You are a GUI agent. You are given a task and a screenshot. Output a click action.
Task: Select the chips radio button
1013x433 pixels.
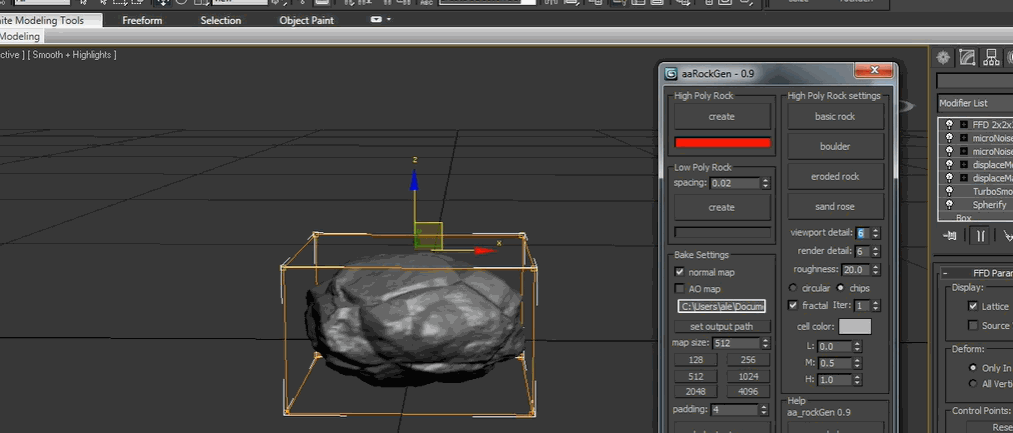[x=841, y=288]
